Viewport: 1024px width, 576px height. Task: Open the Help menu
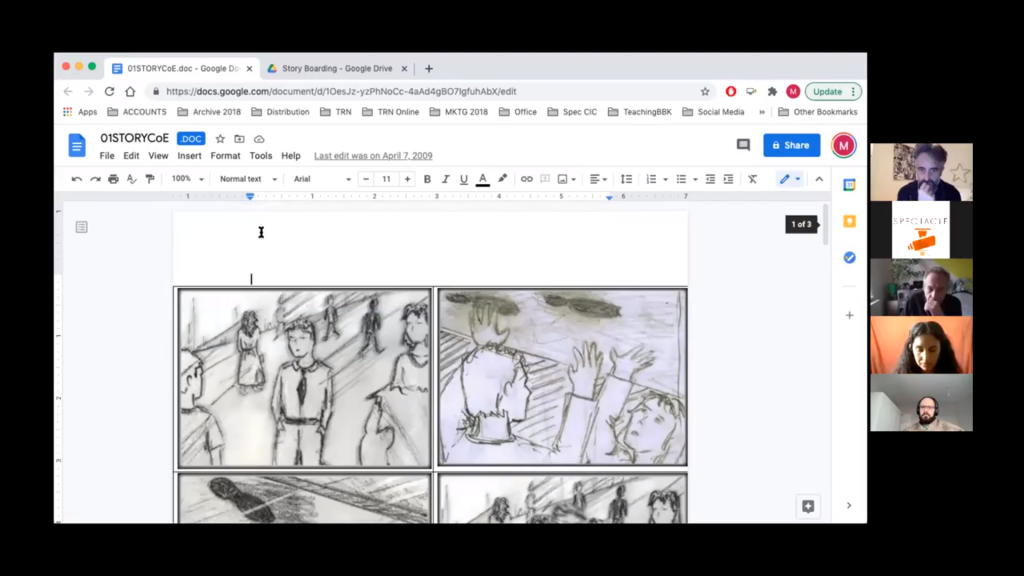click(x=291, y=156)
